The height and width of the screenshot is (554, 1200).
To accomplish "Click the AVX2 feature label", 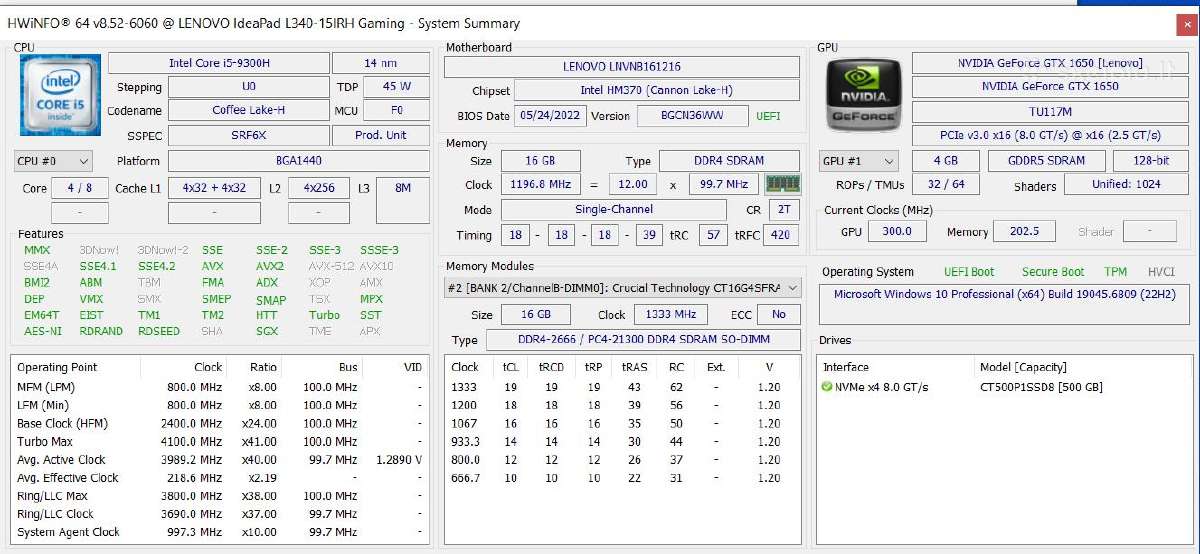I will 270,267.
